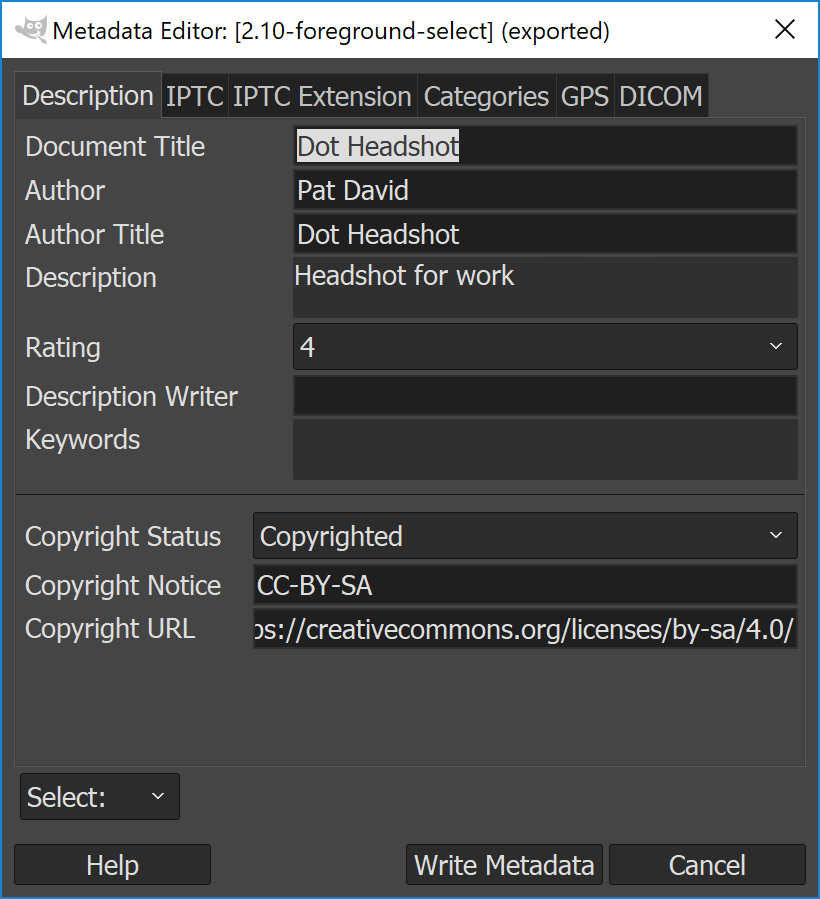Edit the Author field containing Pat David

[545, 190]
